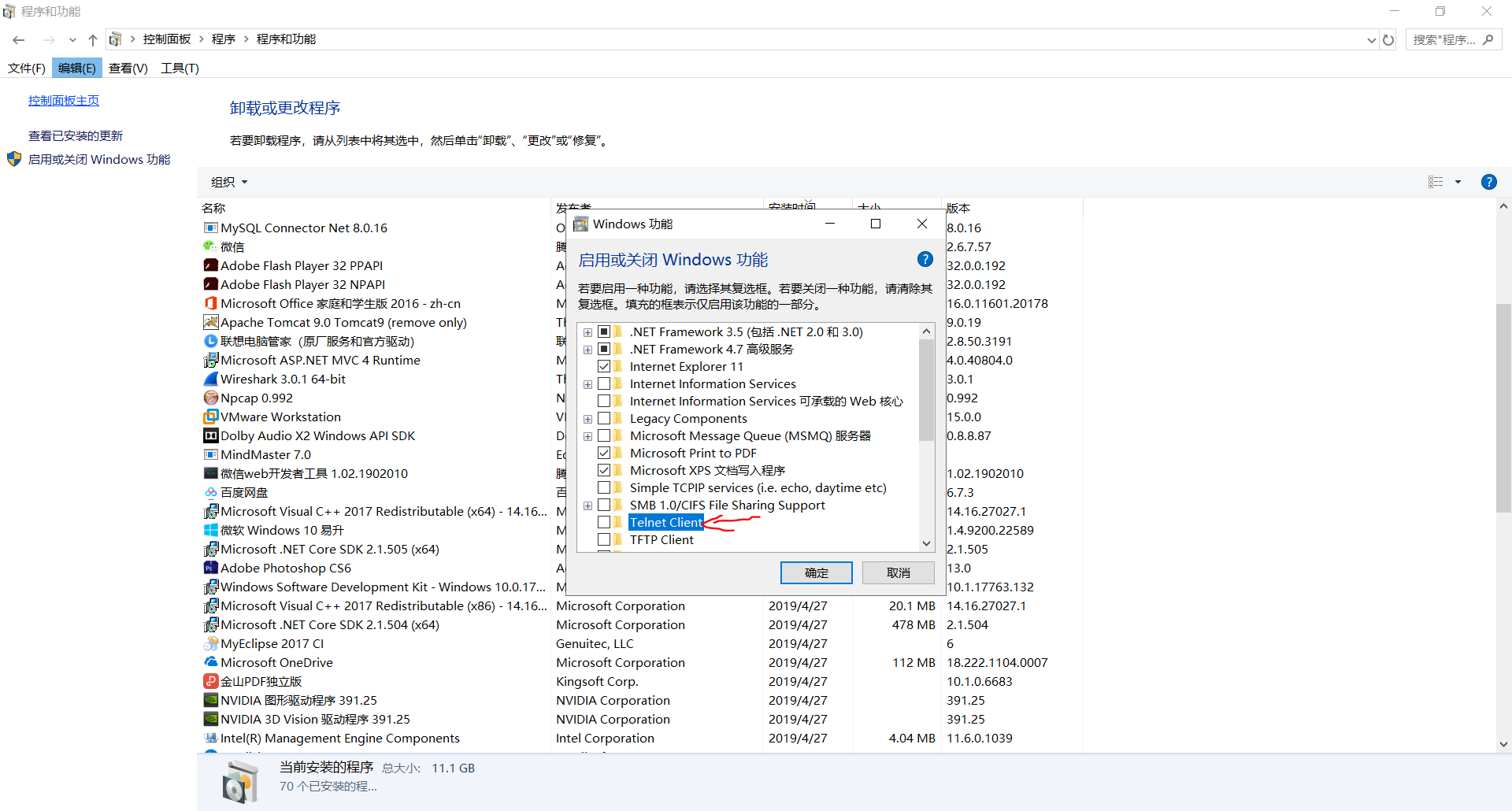Click the 金山PDF独立版 icon
The height and width of the screenshot is (811, 1512).
tap(210, 682)
